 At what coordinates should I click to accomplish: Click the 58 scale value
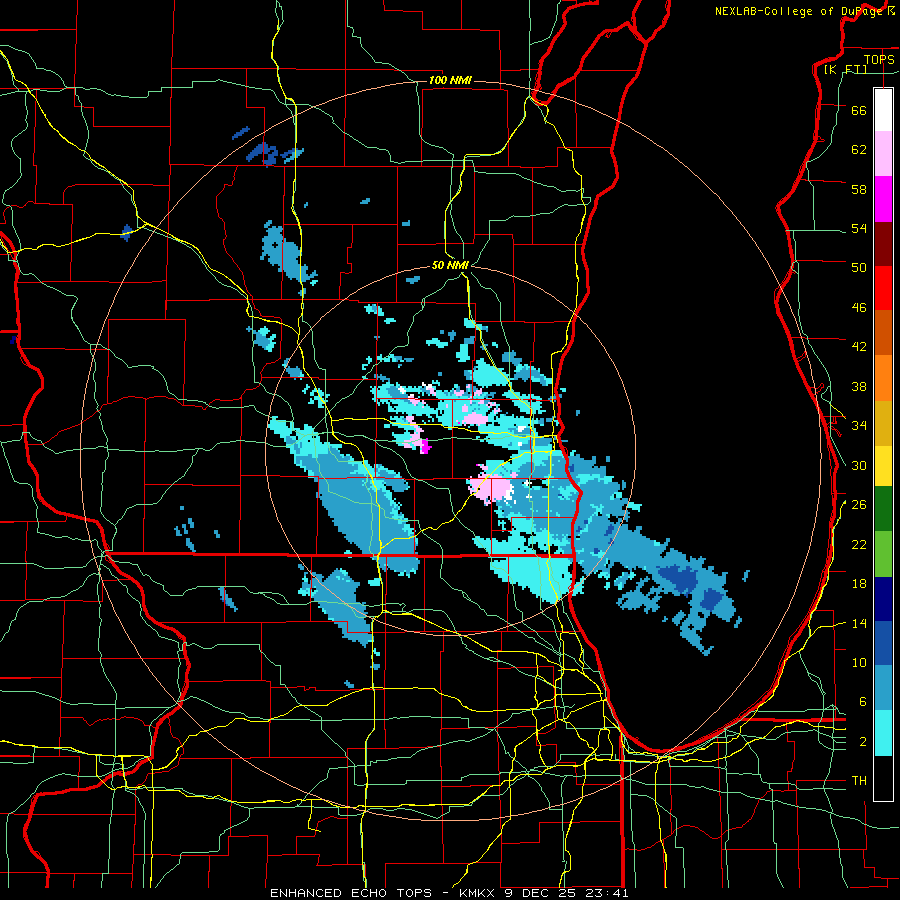click(x=859, y=189)
